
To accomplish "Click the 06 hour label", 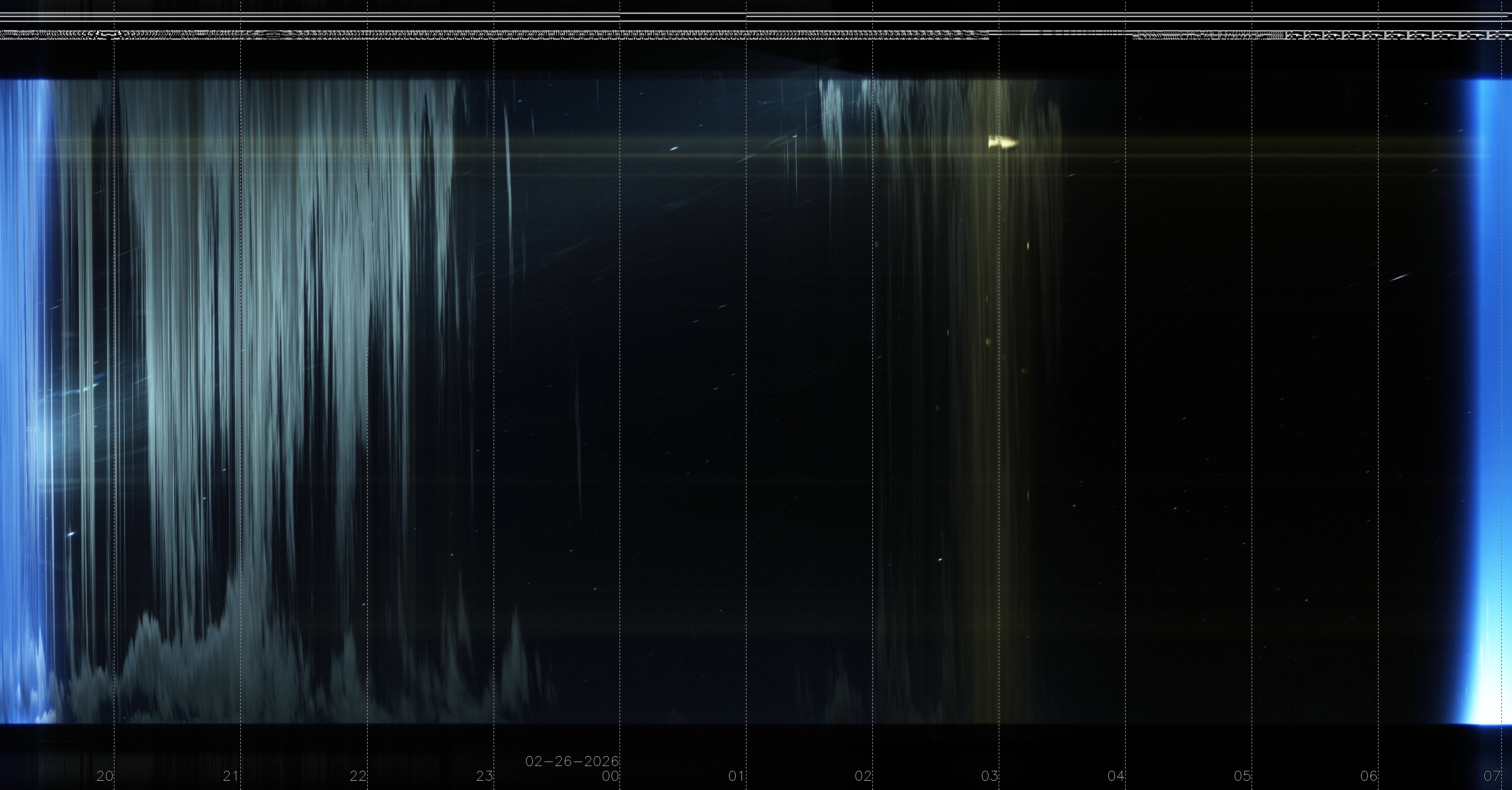I will 1369,777.
